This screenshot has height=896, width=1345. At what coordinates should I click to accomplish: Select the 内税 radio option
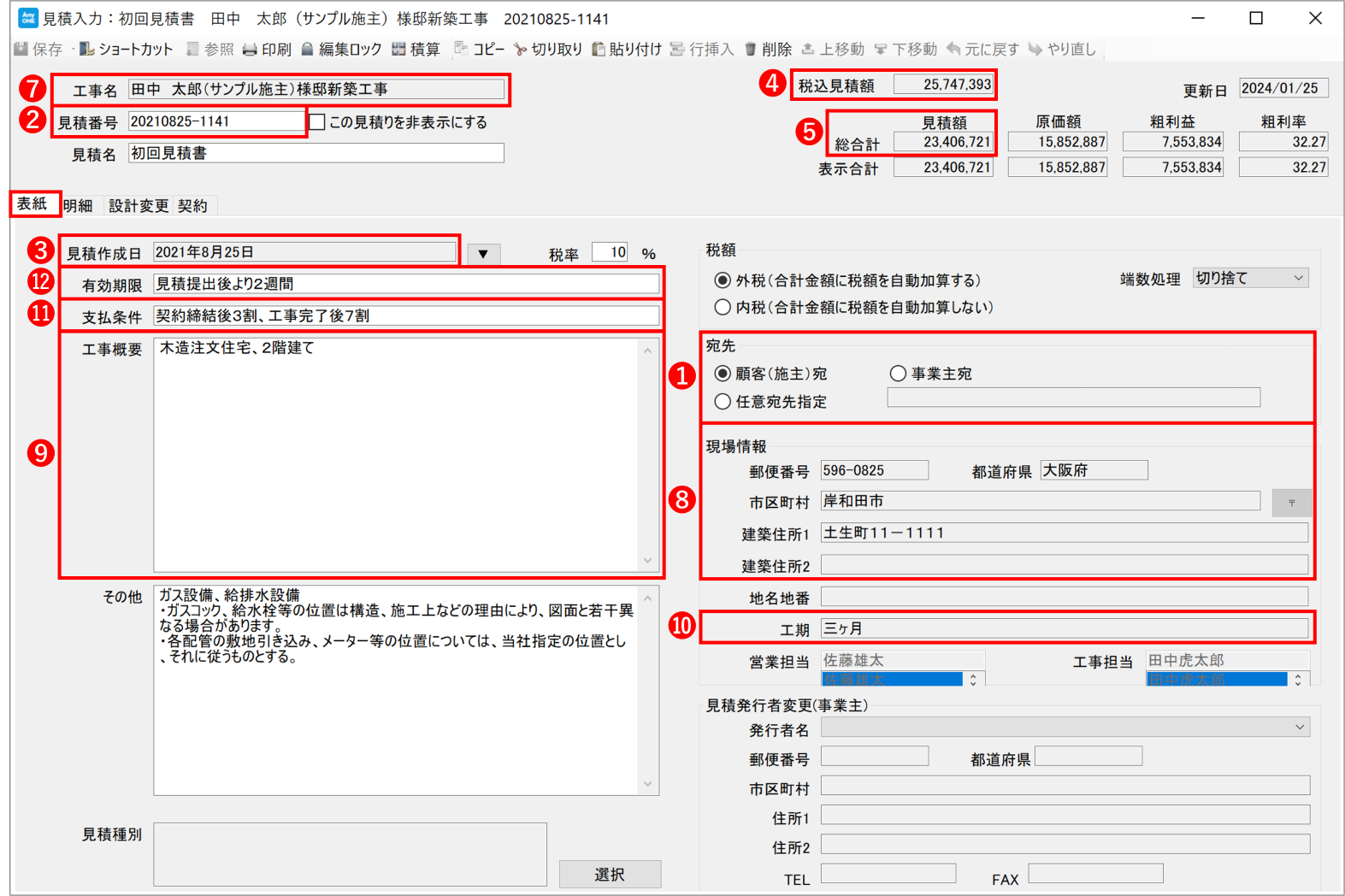723,307
